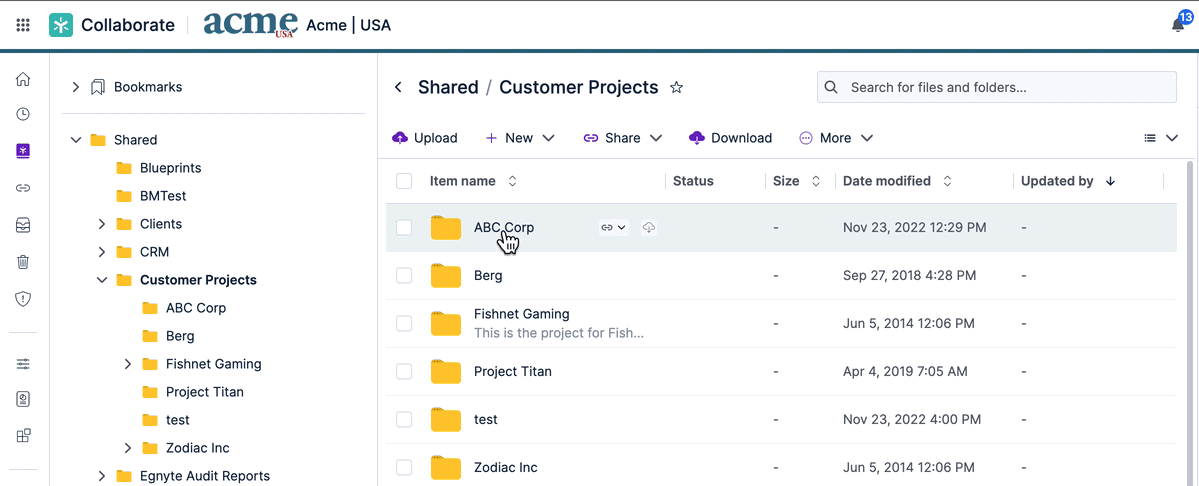Bookmark Customer Projects with star icon
This screenshot has width=1199, height=486.
676,87
